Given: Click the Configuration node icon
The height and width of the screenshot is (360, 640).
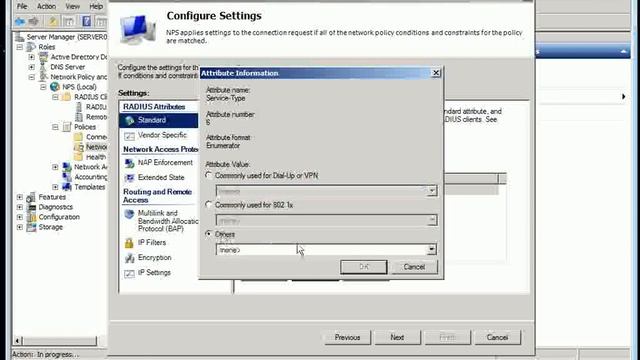Looking at the screenshot, I should 31,217.
